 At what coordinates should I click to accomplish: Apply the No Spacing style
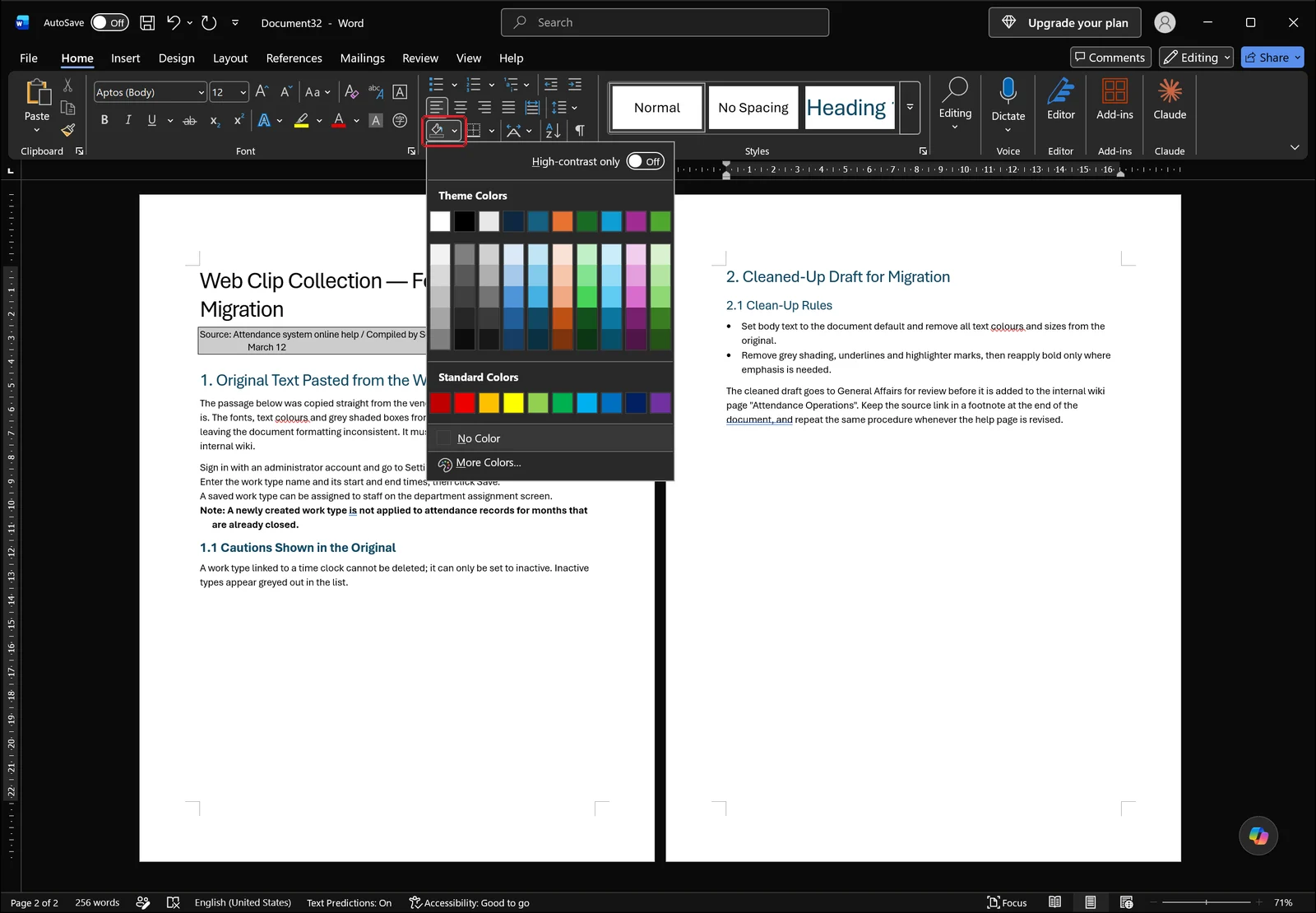[753, 108]
